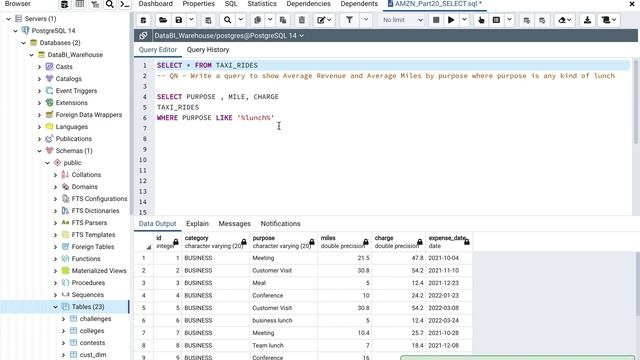The width and height of the screenshot is (640, 360).
Task: Open the Query Tool from Browser toolbar
Action: click(64, 4)
